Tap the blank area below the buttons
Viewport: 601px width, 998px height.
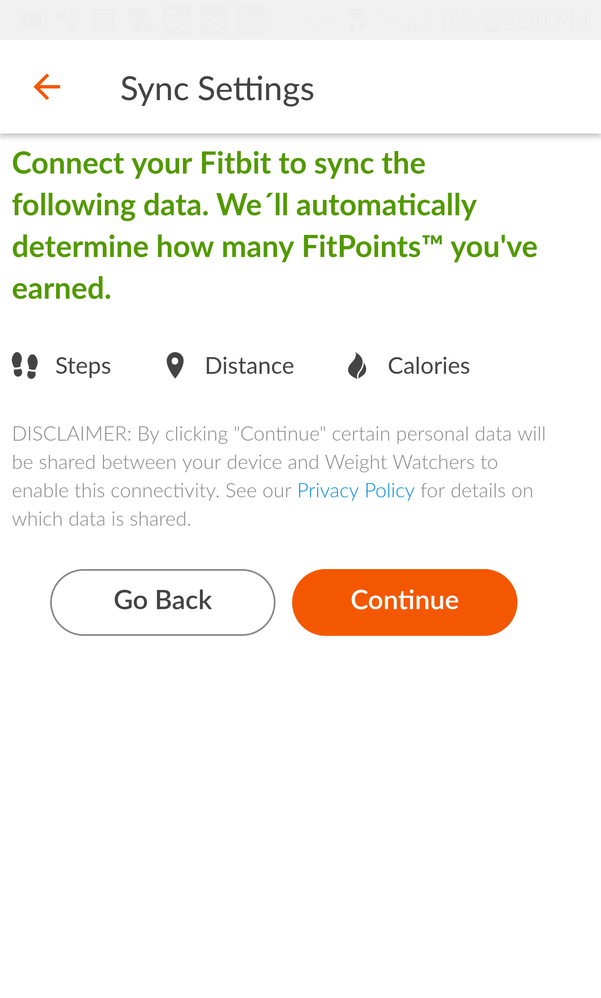pos(300,815)
